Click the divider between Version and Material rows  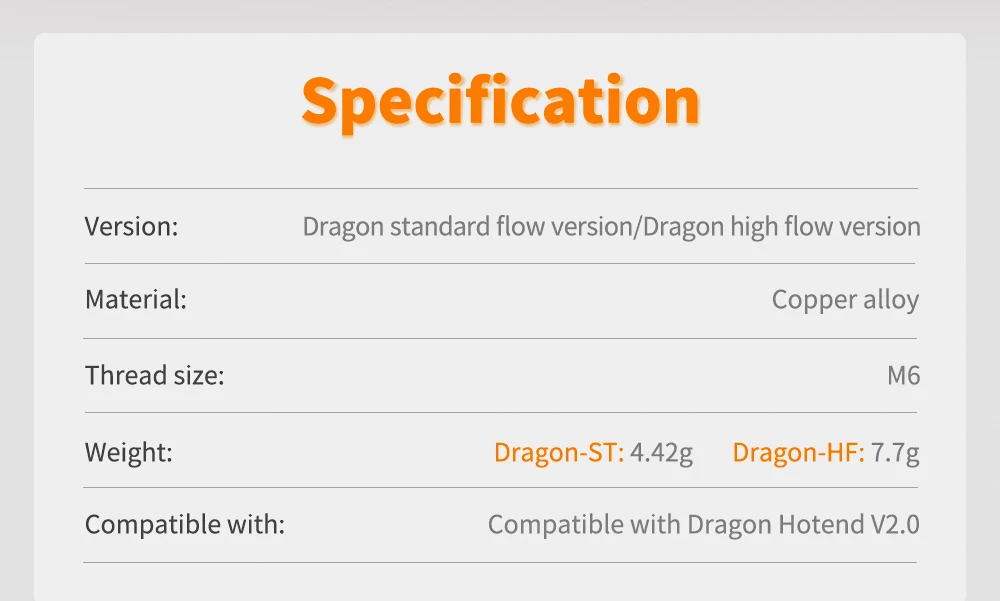coord(500,263)
